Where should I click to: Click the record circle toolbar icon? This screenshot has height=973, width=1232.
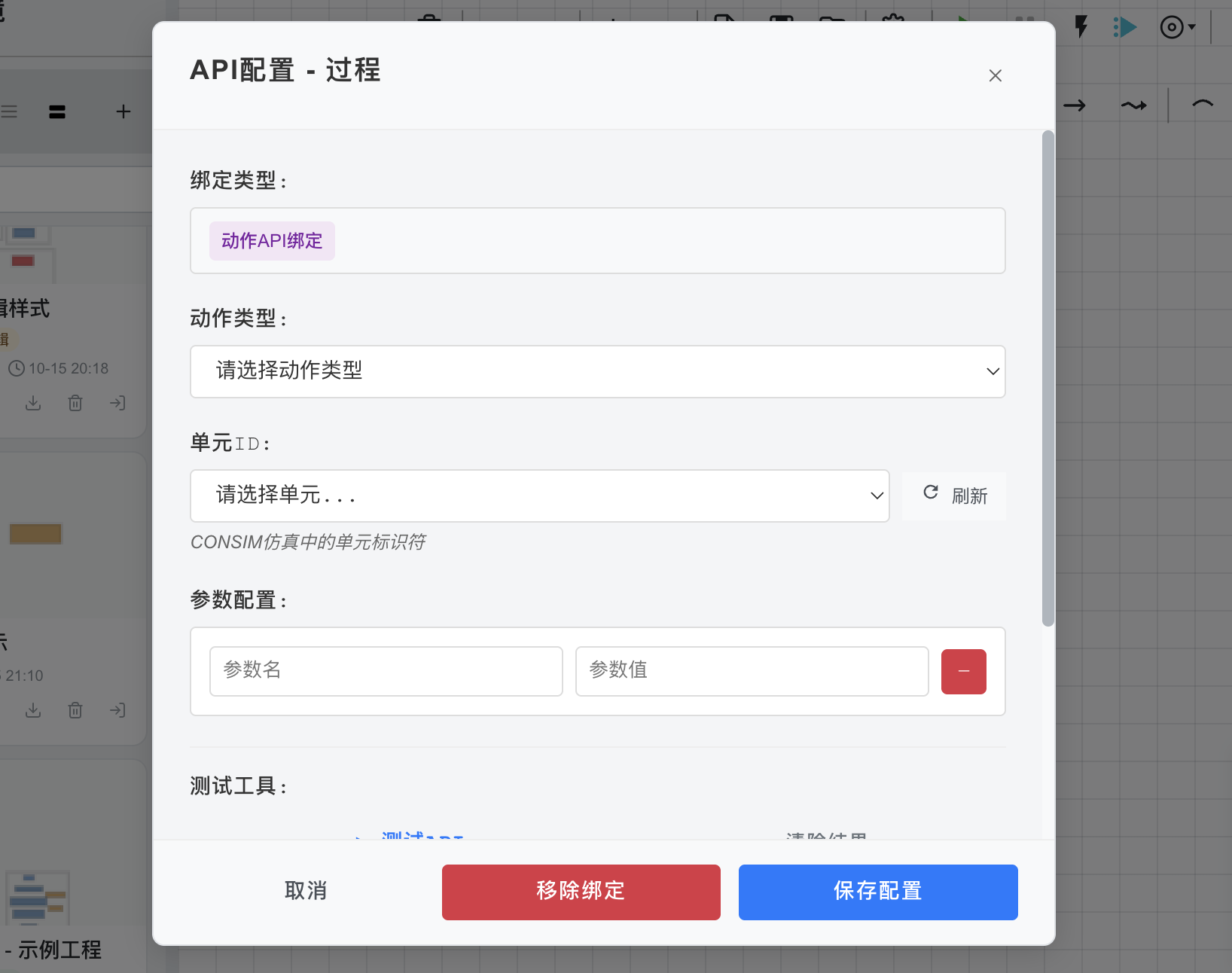coord(1171,27)
